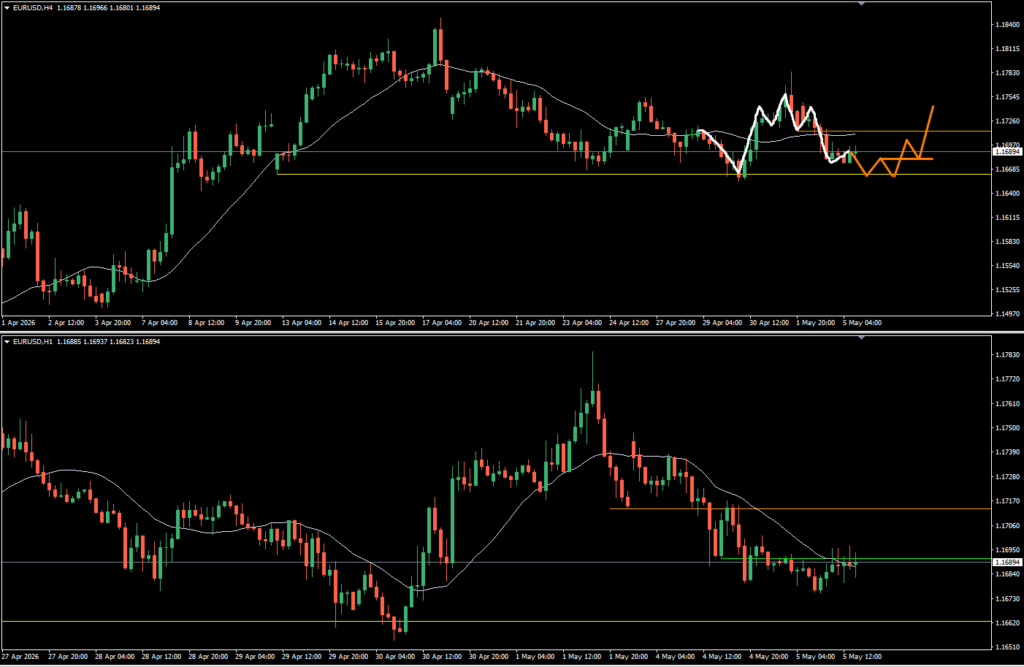Select the 1.16894 price label on H4 axis
The width and height of the screenshot is (1024, 667).
pos(1008,152)
